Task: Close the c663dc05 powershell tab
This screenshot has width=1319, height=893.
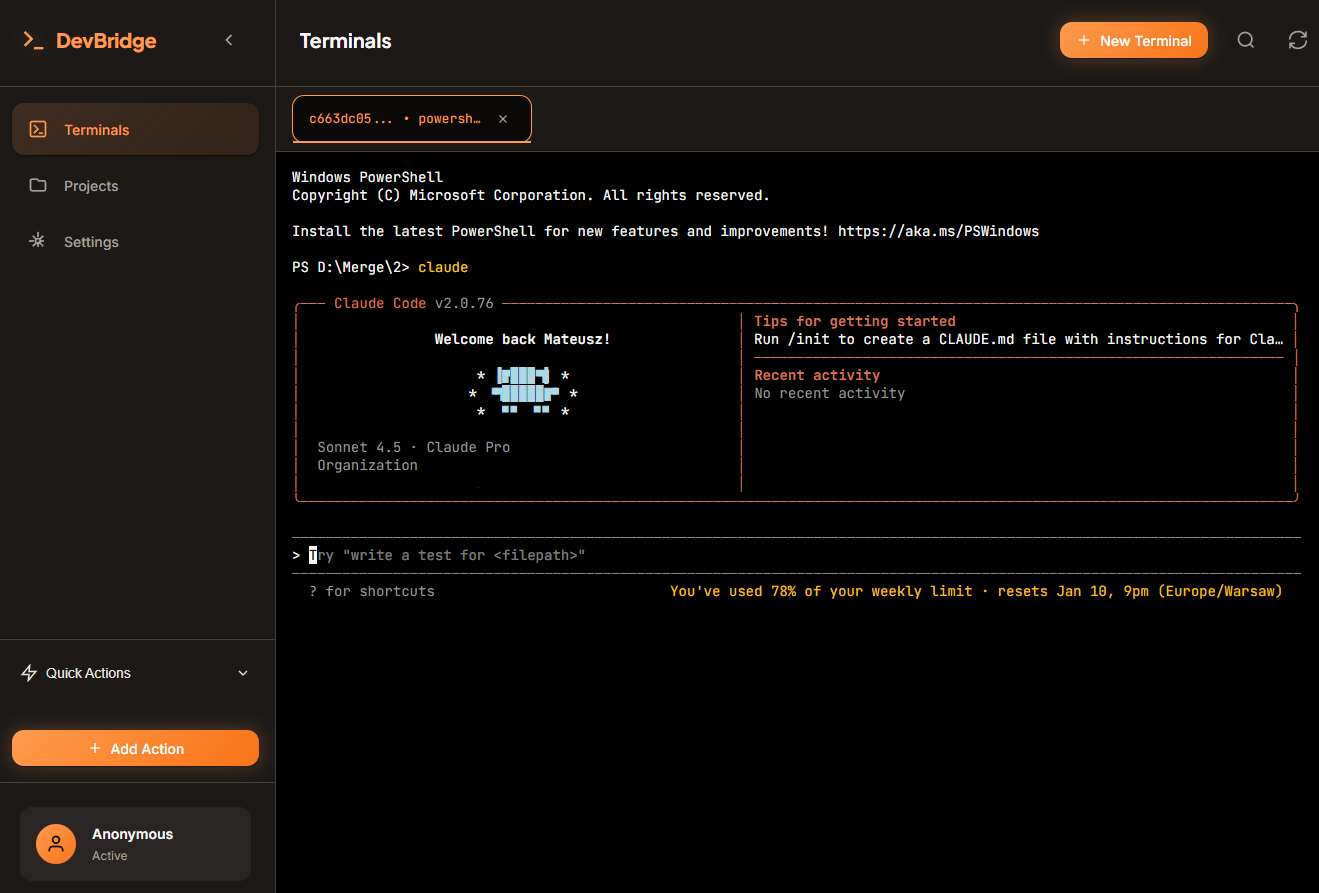Action: [x=503, y=119]
